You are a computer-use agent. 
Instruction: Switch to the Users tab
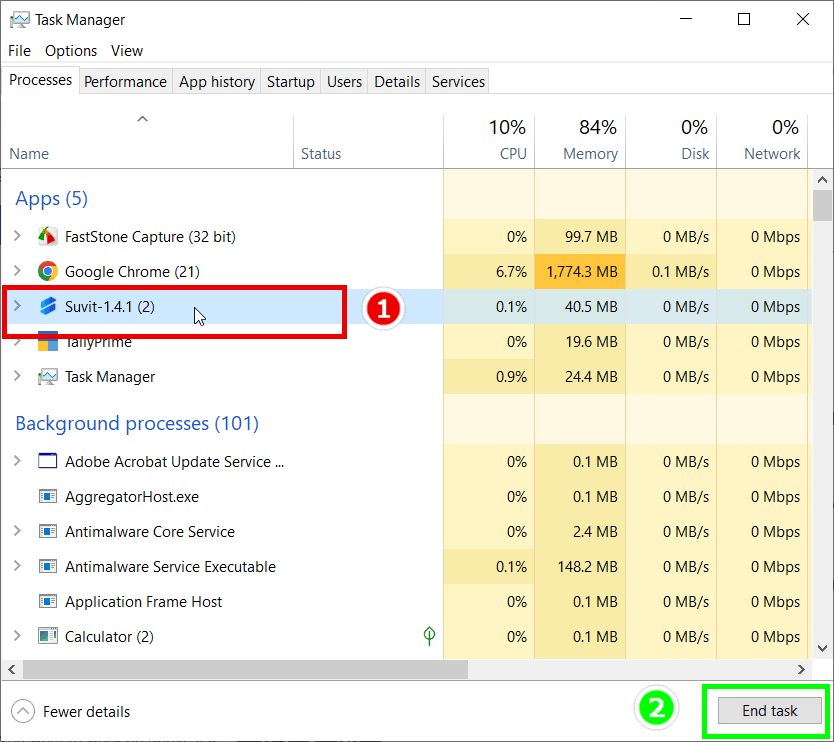click(344, 81)
